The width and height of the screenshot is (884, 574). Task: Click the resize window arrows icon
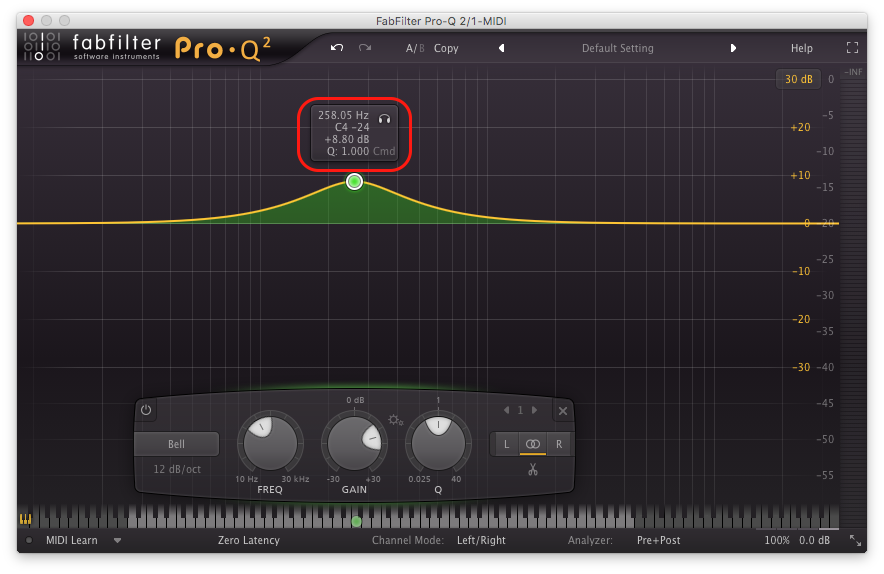pos(855,541)
